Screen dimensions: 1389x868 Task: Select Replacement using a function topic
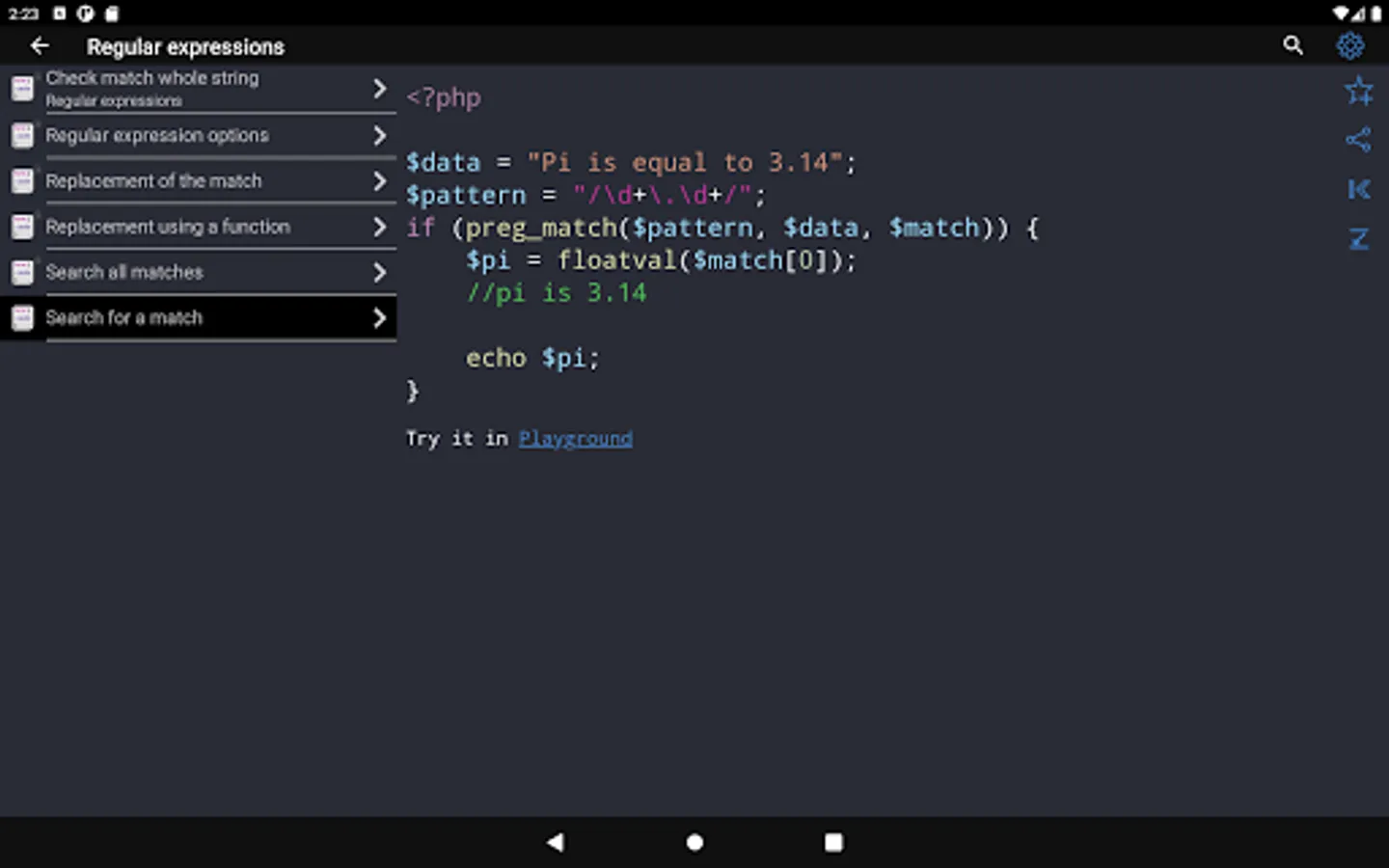point(199,227)
